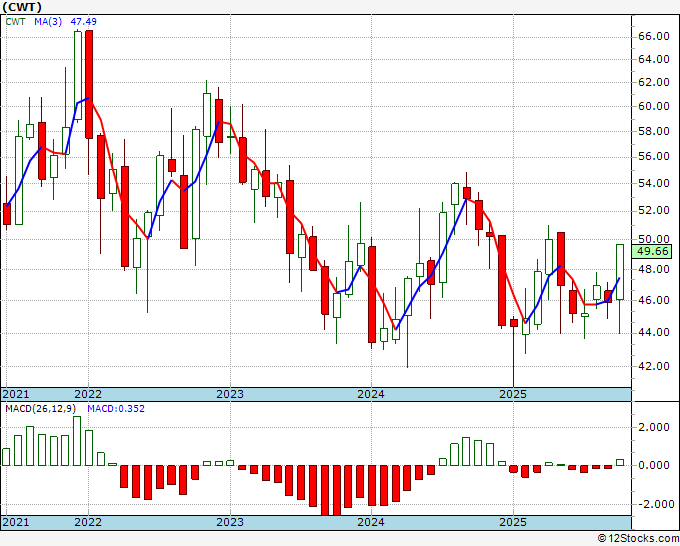Click the 48.00 price axis label
This screenshot has height=546, width=680.
[654, 269]
